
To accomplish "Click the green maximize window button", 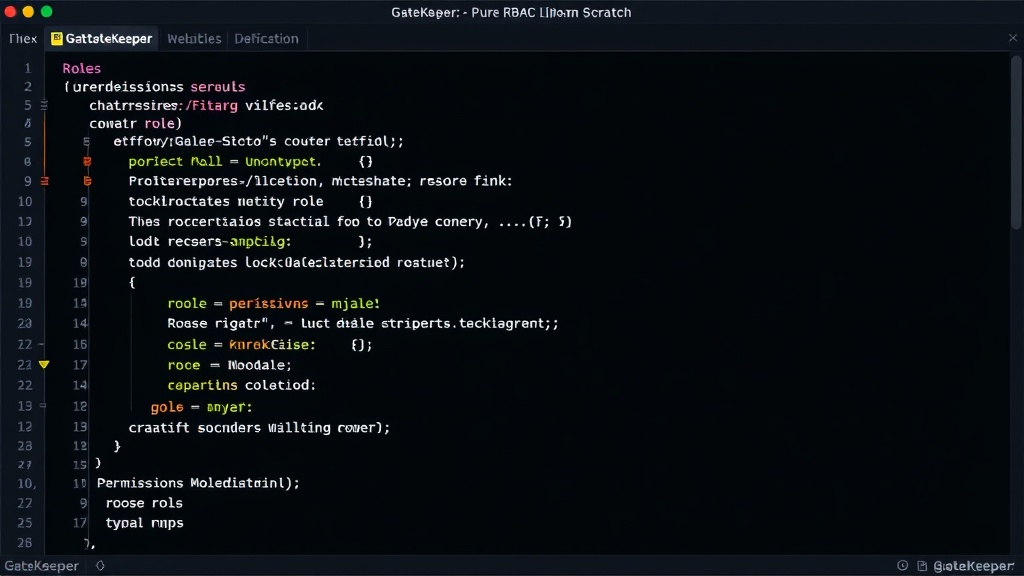I will pyautogui.click(x=46, y=12).
